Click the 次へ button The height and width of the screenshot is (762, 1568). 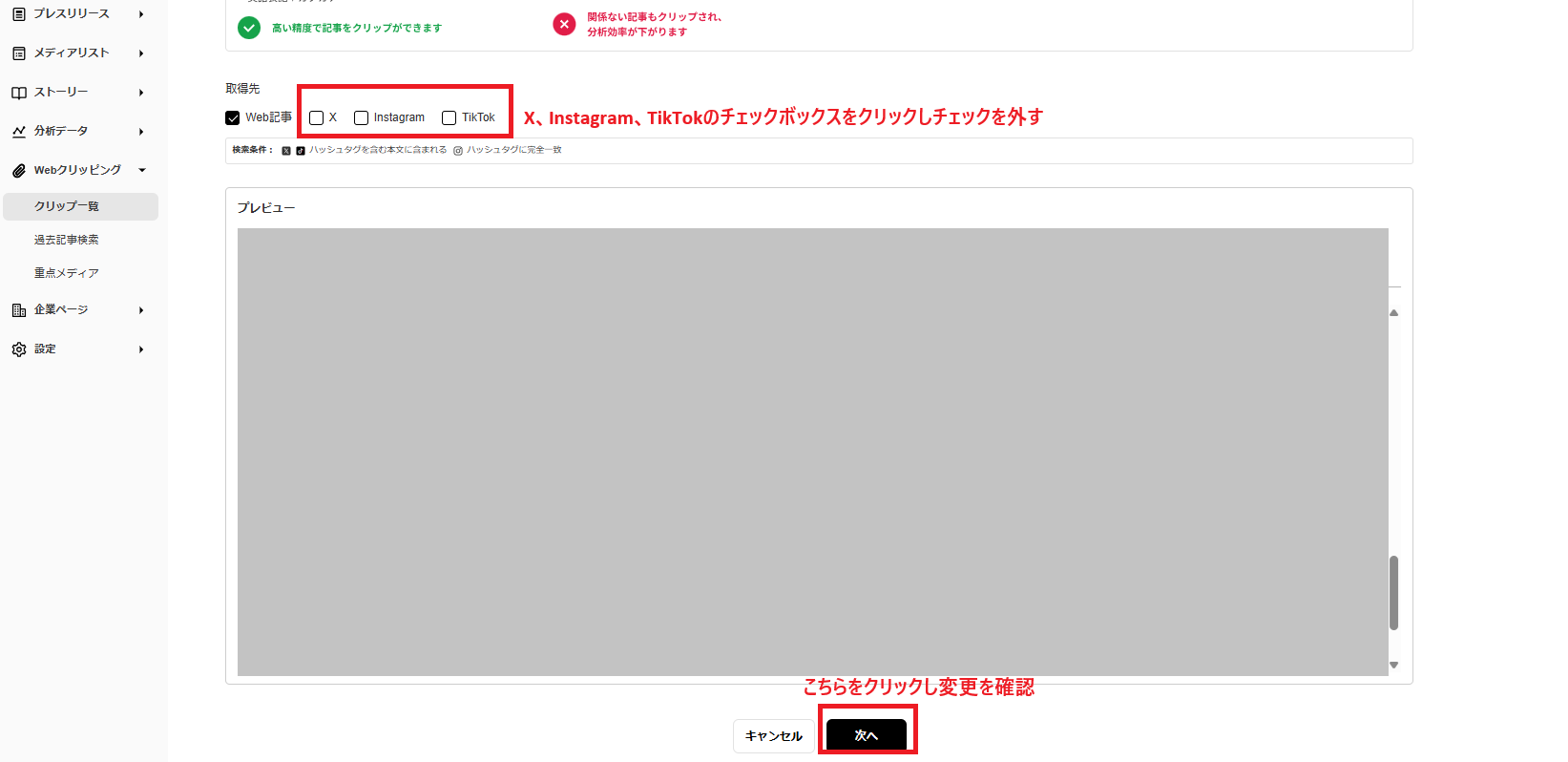point(867,735)
